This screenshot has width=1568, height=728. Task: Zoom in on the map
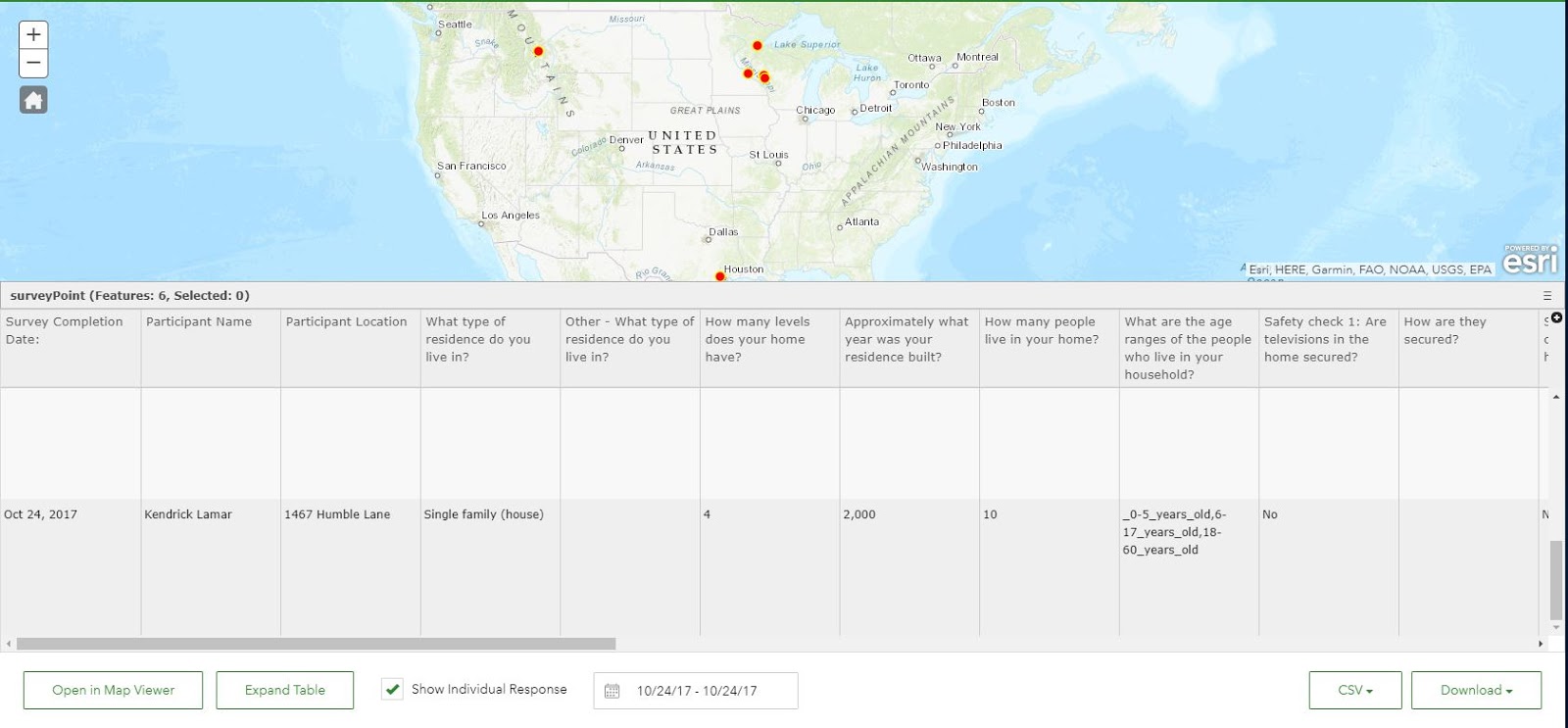(x=33, y=35)
